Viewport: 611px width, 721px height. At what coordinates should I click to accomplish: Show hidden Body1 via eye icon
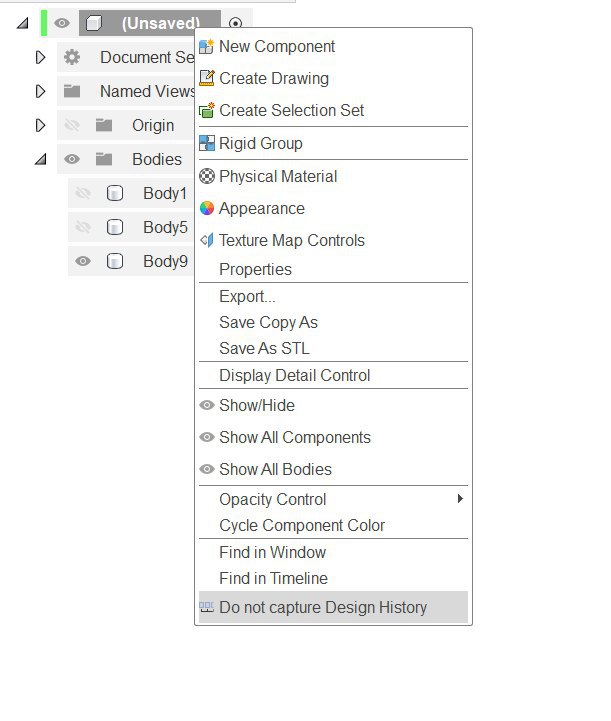point(83,193)
